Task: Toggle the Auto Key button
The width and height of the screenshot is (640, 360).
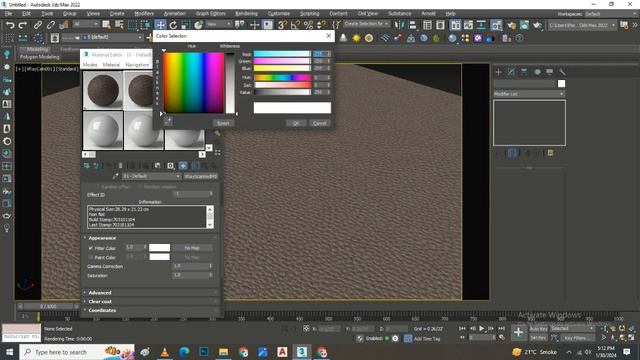Action: pos(538,329)
